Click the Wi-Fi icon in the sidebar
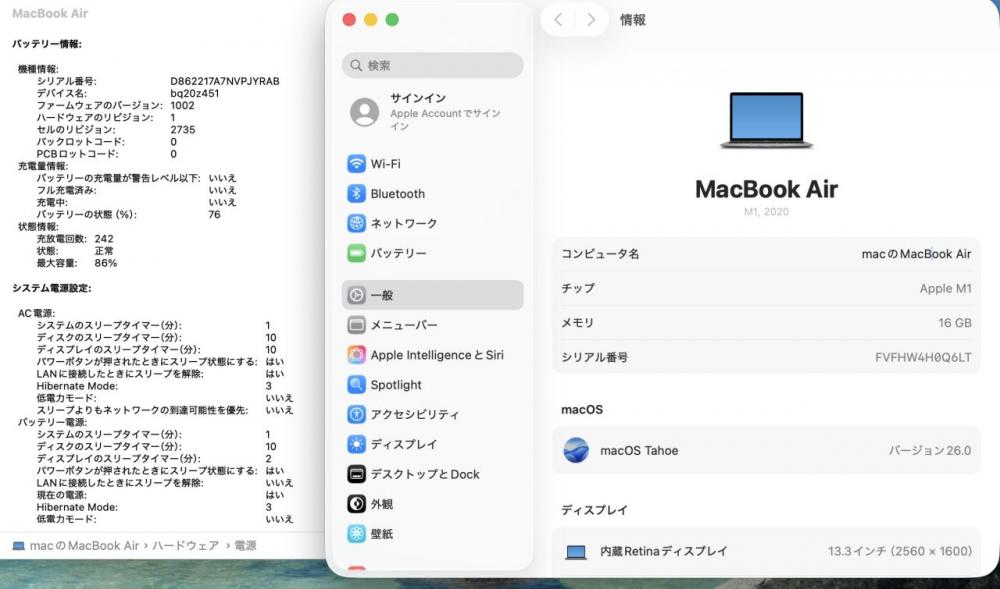 (356, 164)
